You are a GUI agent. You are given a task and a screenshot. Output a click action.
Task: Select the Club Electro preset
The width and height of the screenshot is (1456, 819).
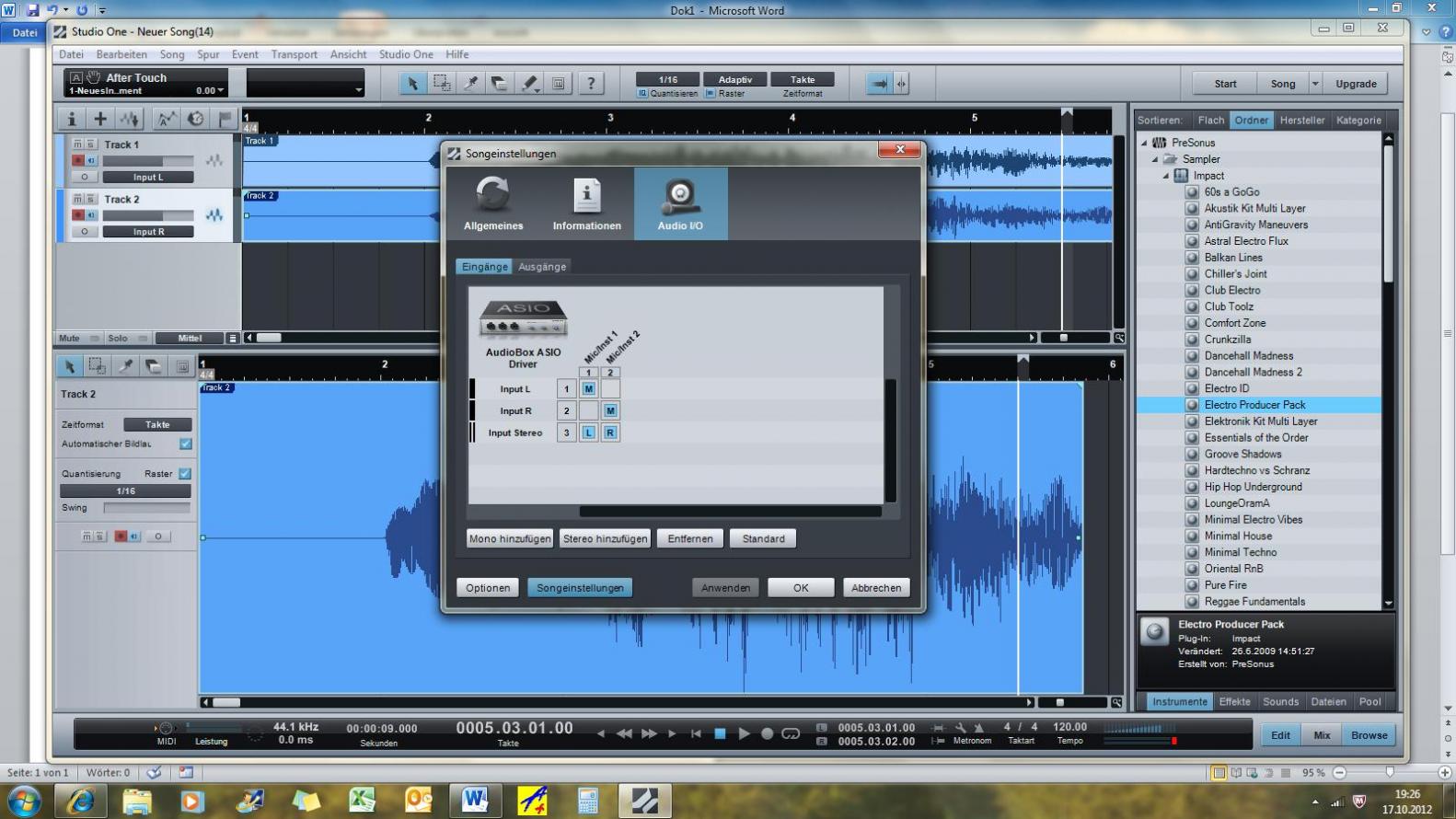point(1232,290)
